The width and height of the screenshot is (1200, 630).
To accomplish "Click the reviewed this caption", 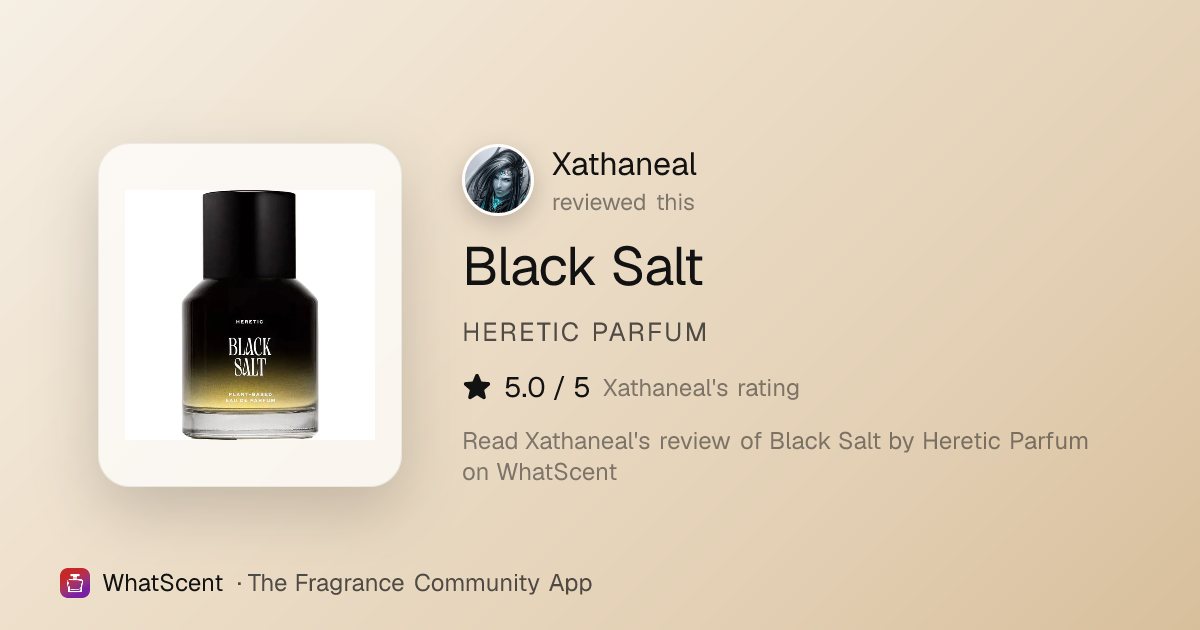I will point(623,202).
